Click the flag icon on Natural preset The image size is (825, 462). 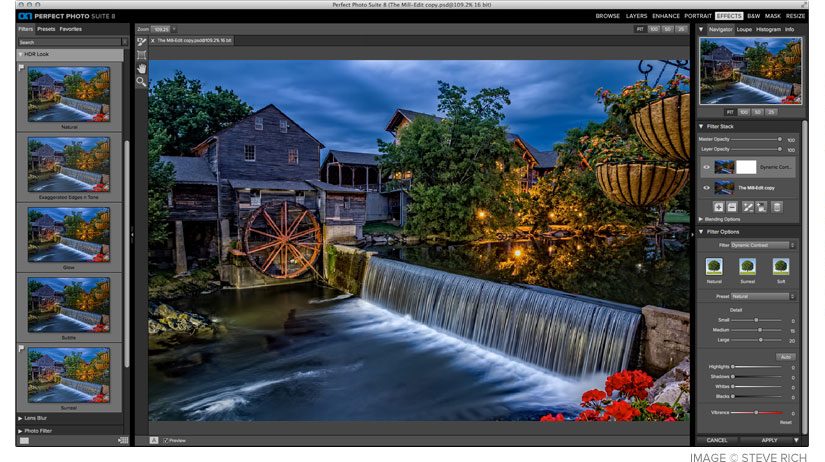pos(21,67)
